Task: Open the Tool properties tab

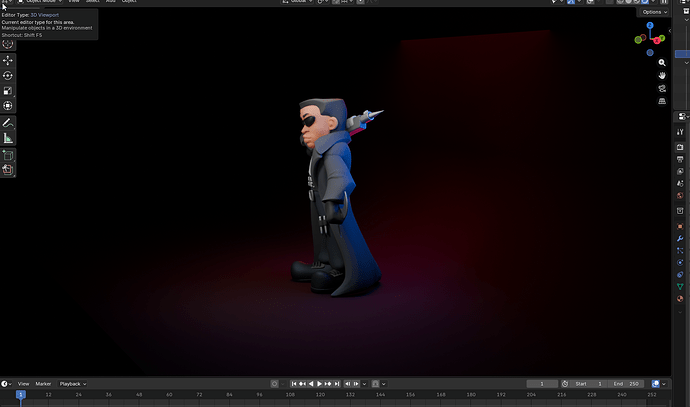Action: pos(680,132)
